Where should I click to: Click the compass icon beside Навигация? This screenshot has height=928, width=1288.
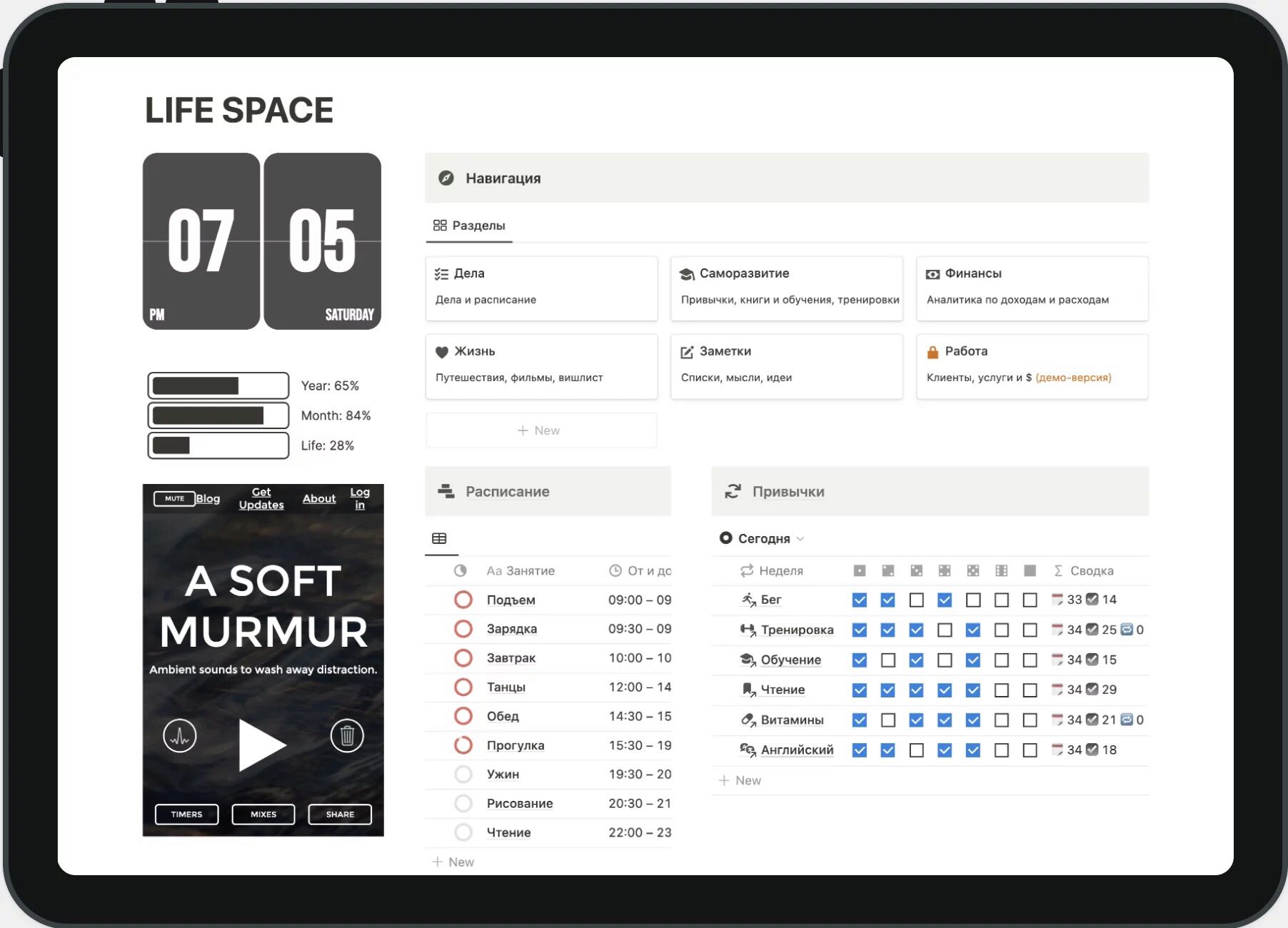pyautogui.click(x=446, y=178)
